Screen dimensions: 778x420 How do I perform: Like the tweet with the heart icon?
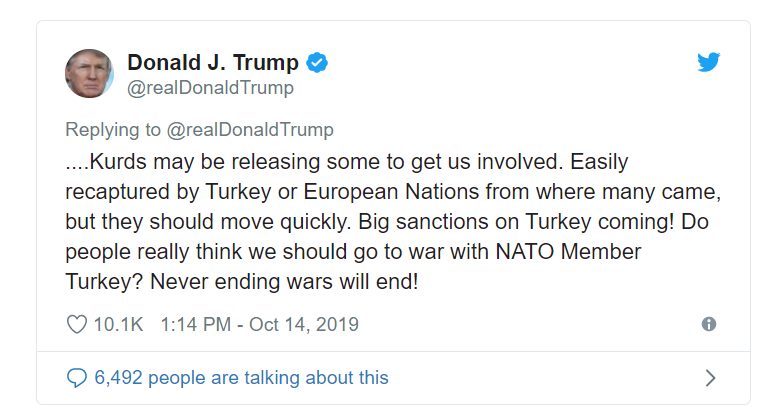76,324
